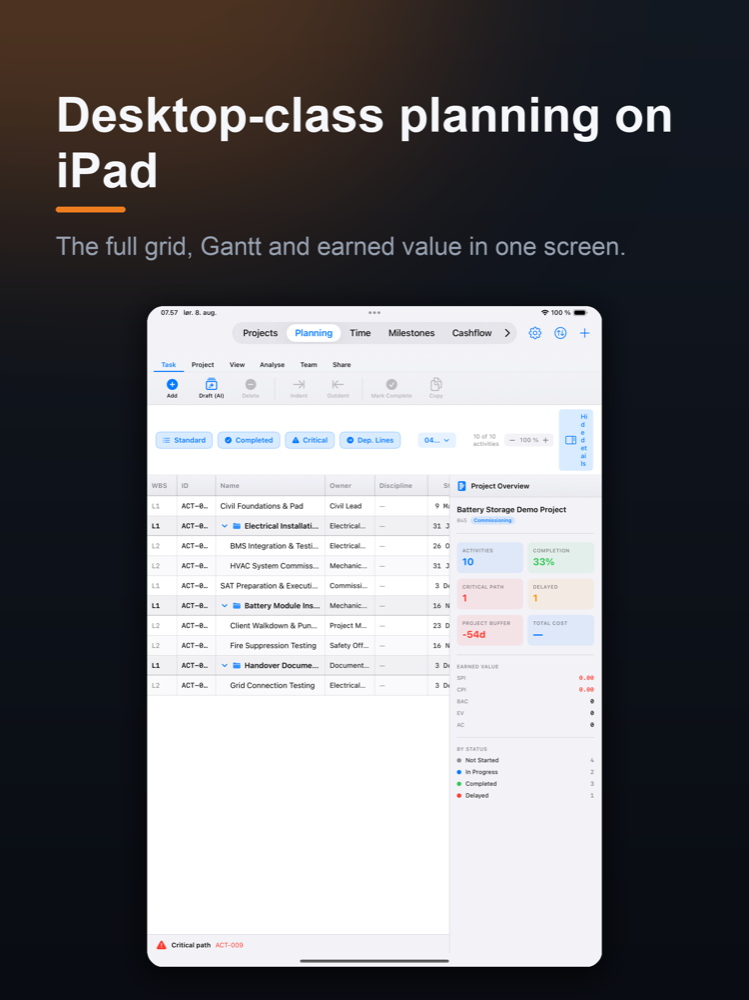
Task: Open the Share ribbon tab
Action: coord(341,365)
